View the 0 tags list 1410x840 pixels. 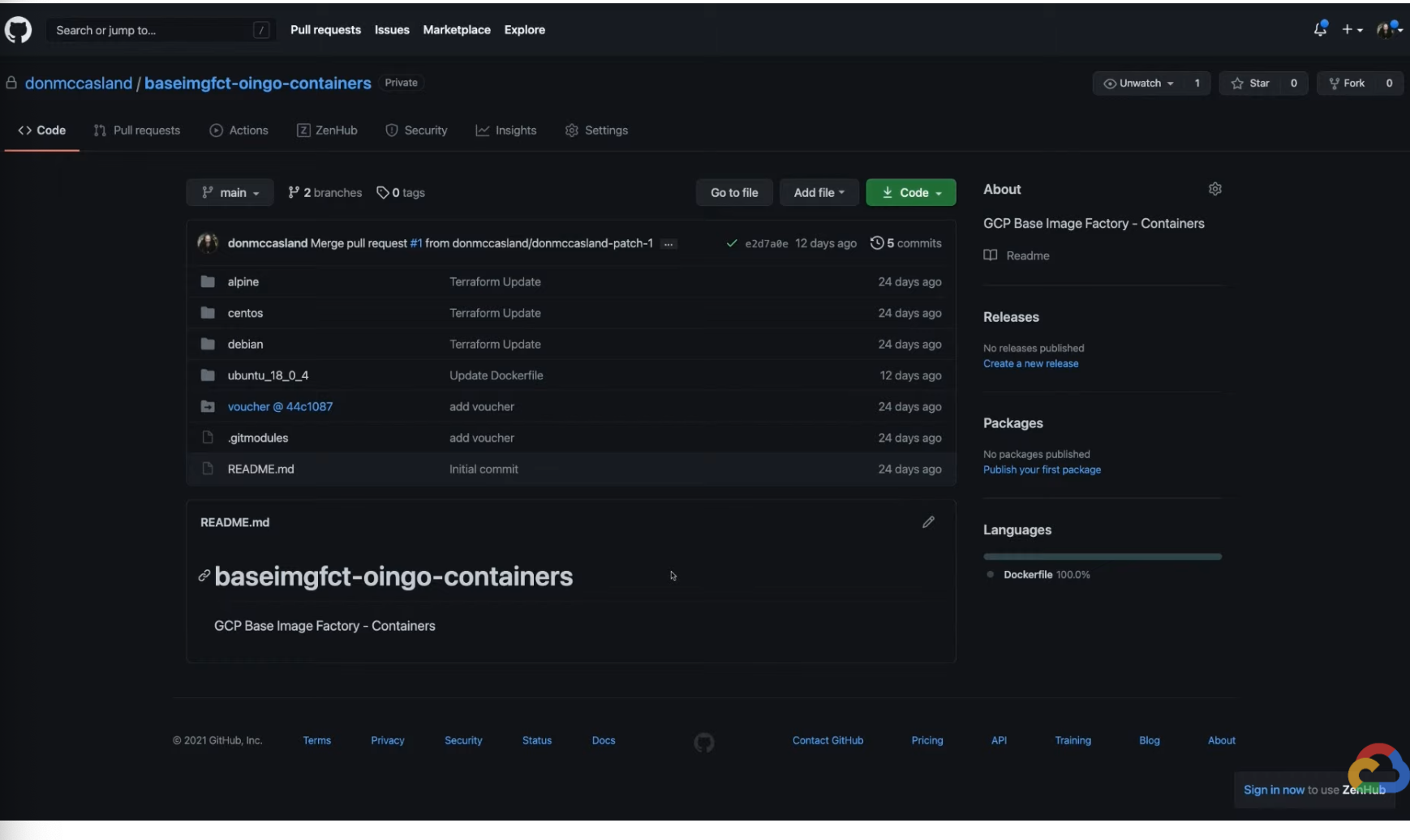(x=401, y=192)
